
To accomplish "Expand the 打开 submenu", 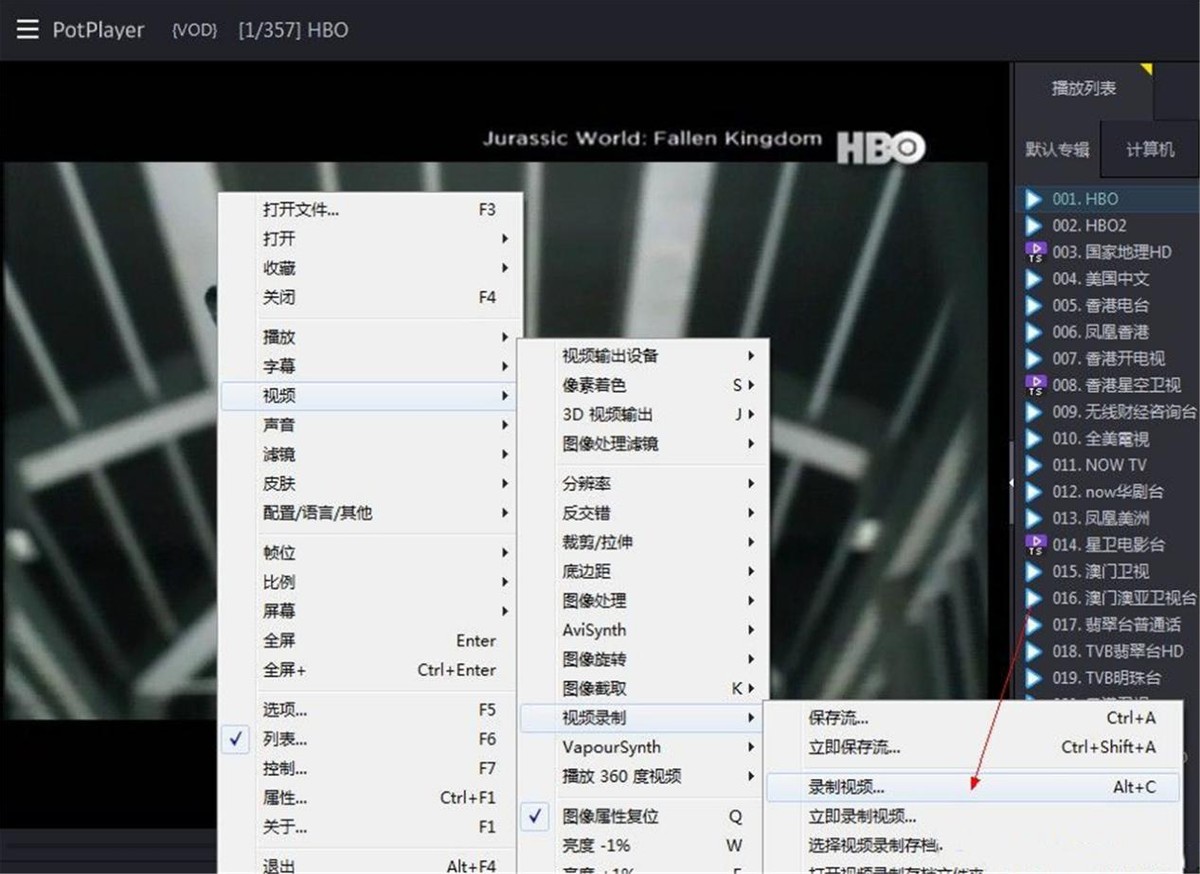I will 369,239.
